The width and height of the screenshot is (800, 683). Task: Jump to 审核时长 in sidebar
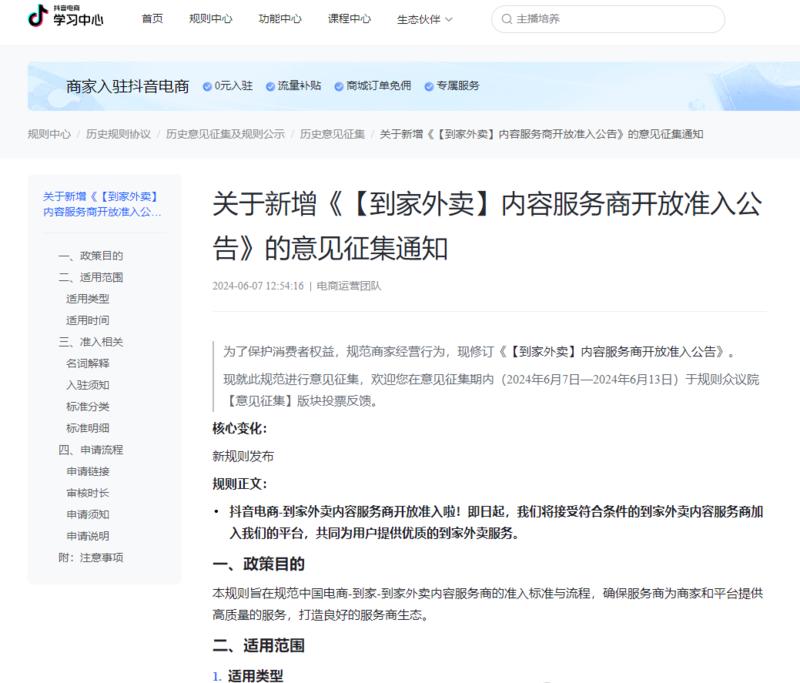(x=88, y=493)
